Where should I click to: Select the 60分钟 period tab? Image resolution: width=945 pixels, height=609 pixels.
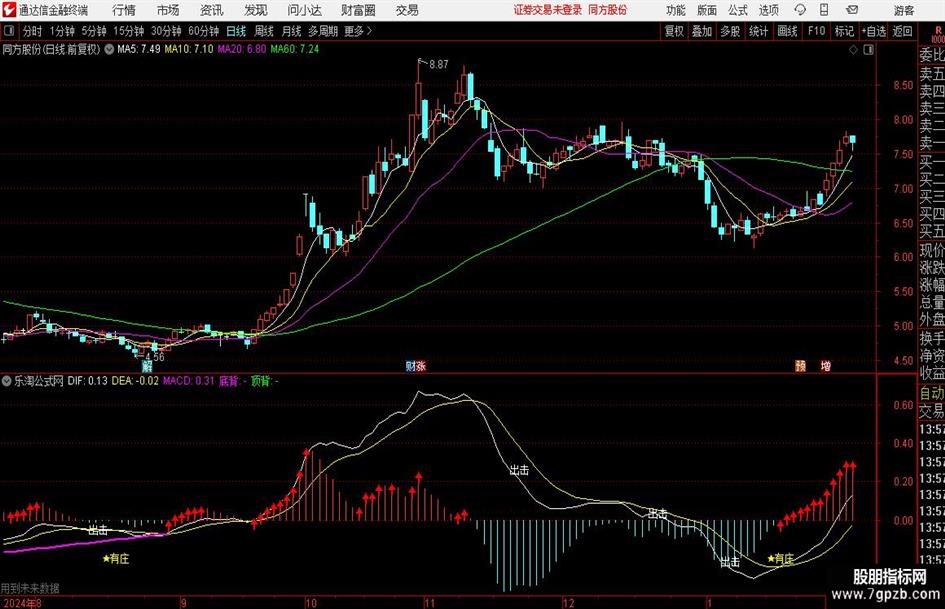click(x=203, y=31)
